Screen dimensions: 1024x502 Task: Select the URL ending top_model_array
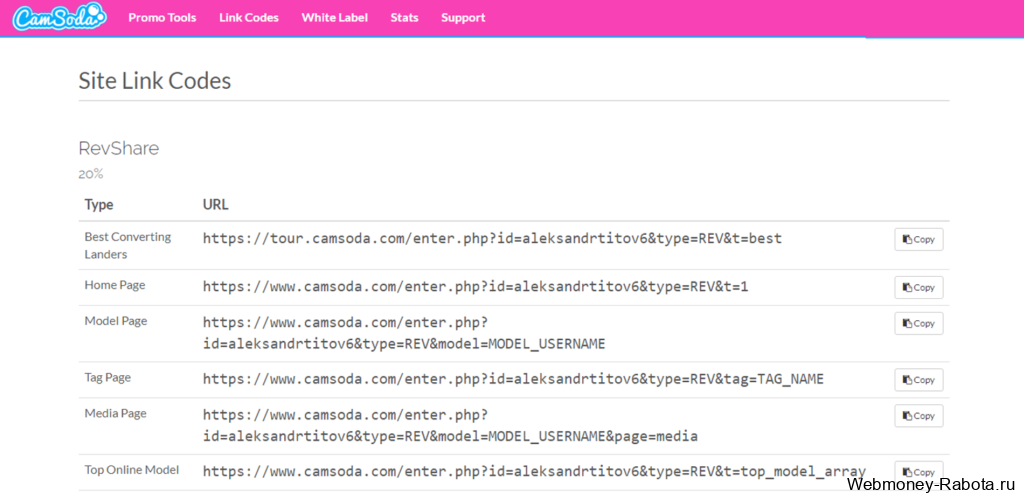pos(534,471)
